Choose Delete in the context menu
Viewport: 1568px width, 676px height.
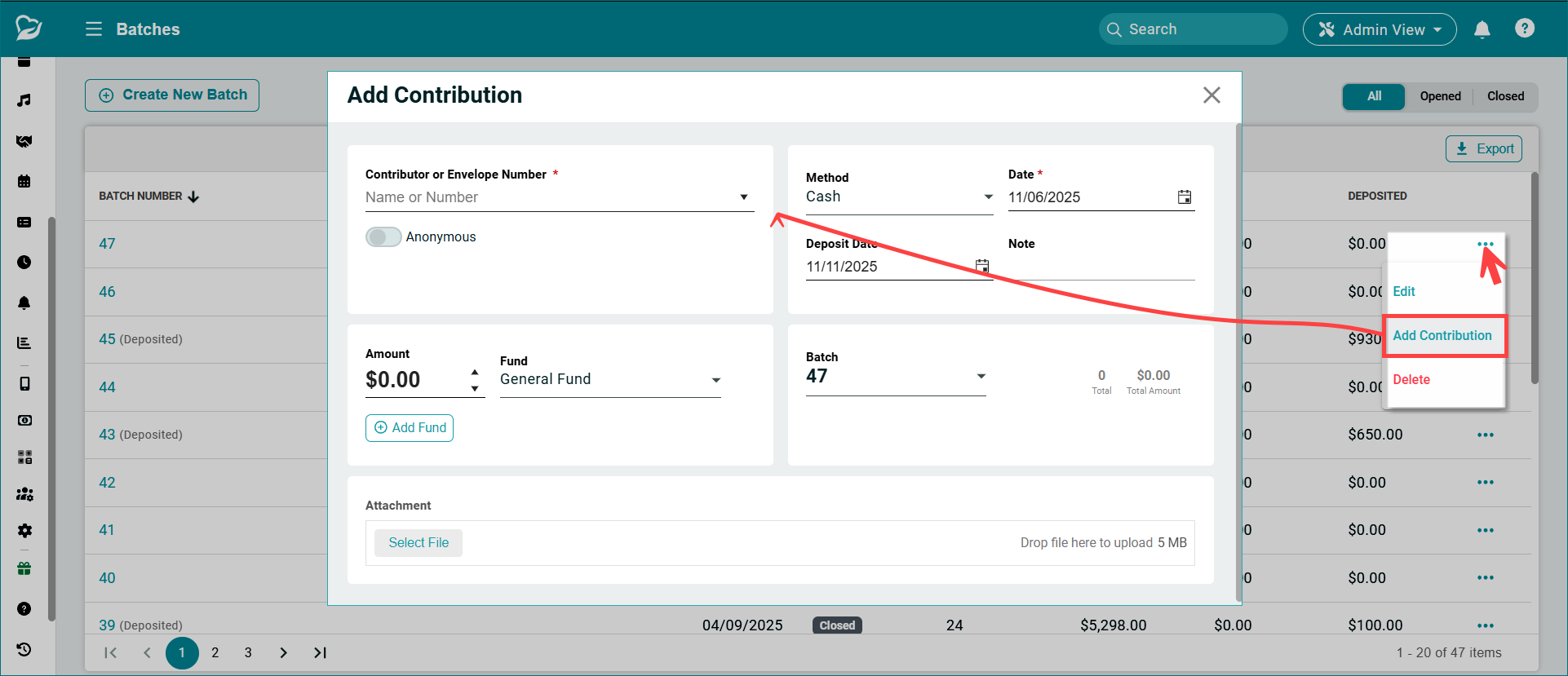click(x=1411, y=379)
